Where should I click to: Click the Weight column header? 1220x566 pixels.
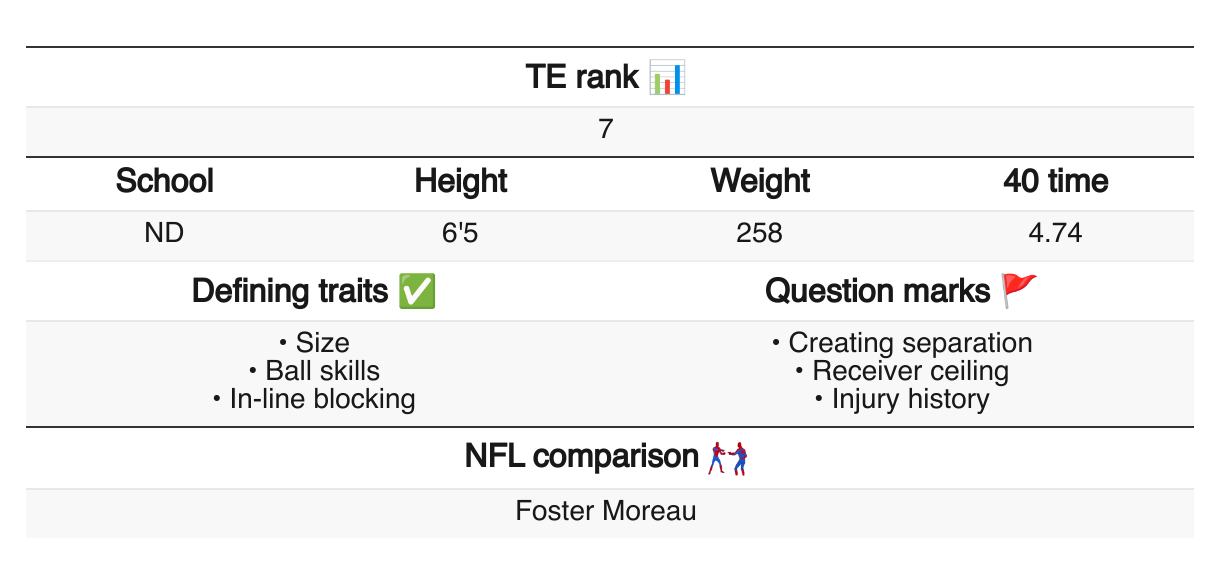760,181
